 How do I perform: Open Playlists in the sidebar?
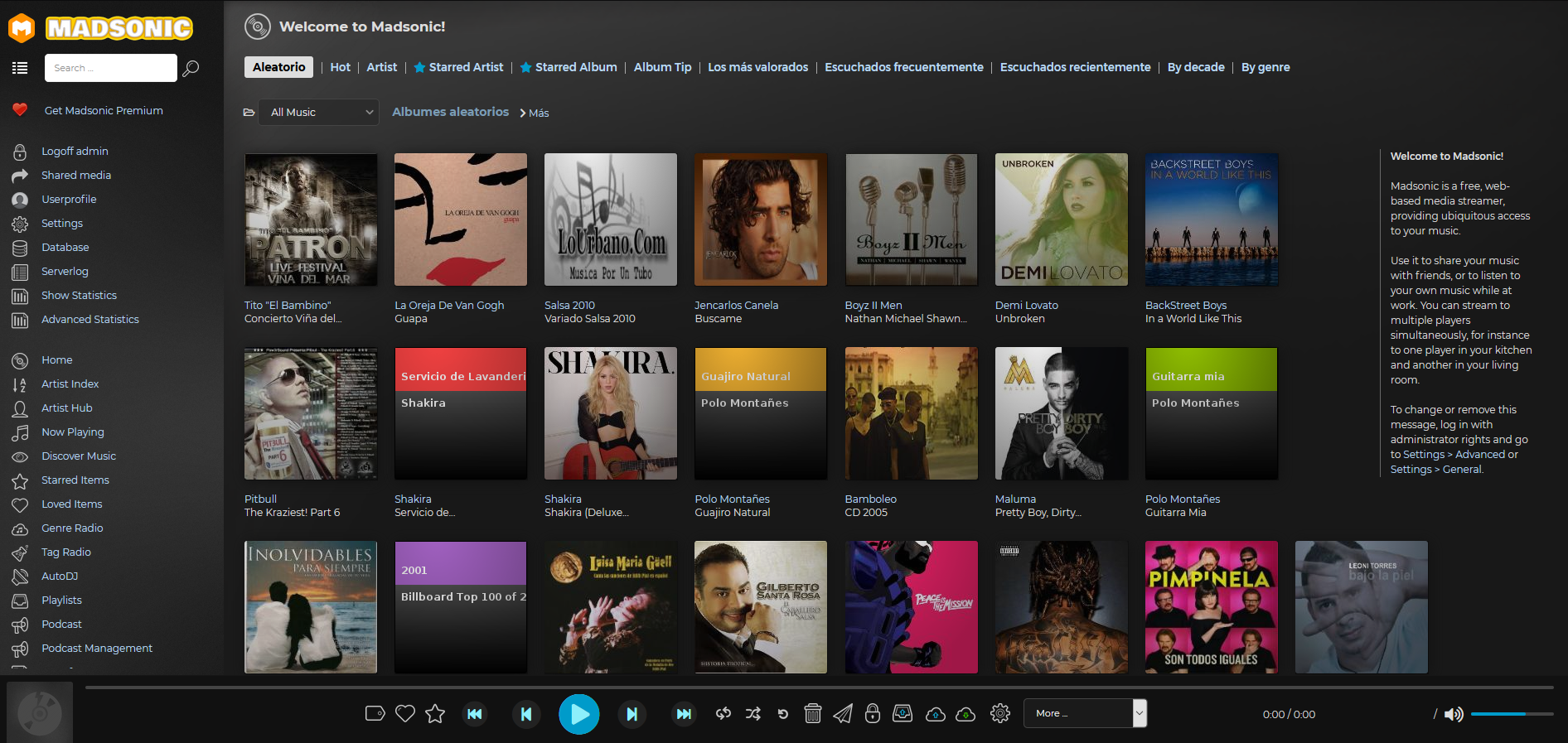point(61,601)
